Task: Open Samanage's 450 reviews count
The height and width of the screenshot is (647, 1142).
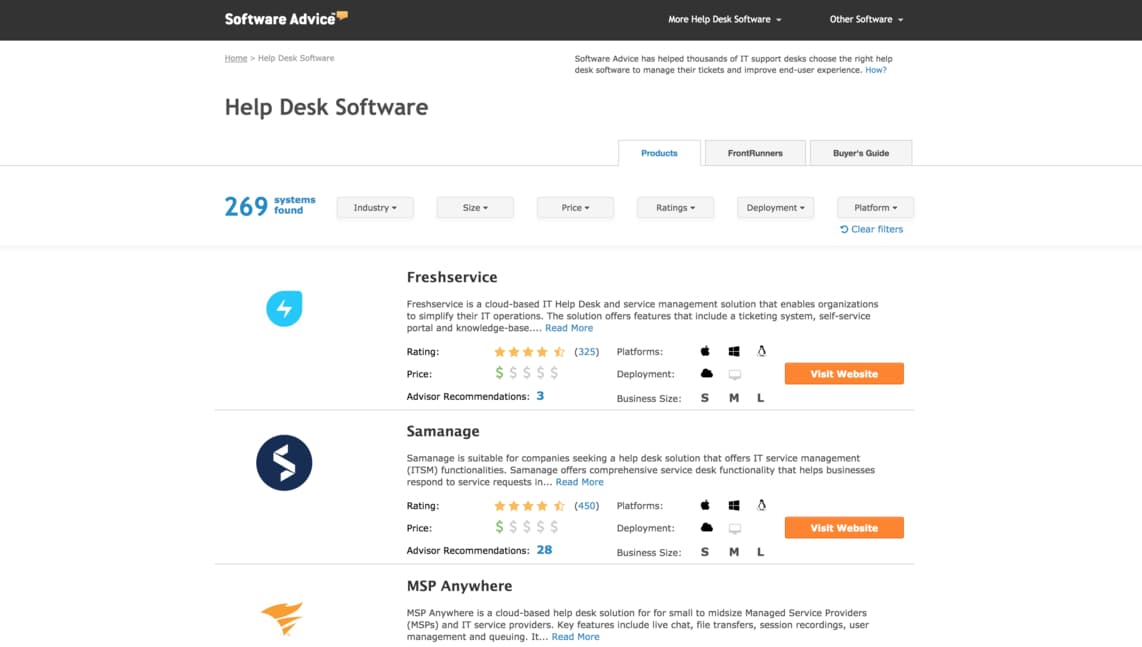Action: [586, 505]
